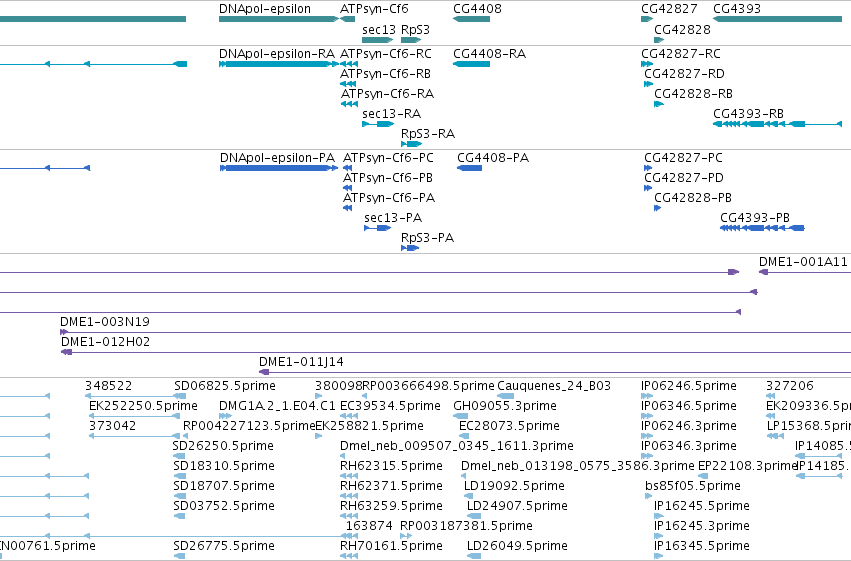851x561 pixels.
Task: Open BAC clone DME1-012H02
Action: [105, 342]
